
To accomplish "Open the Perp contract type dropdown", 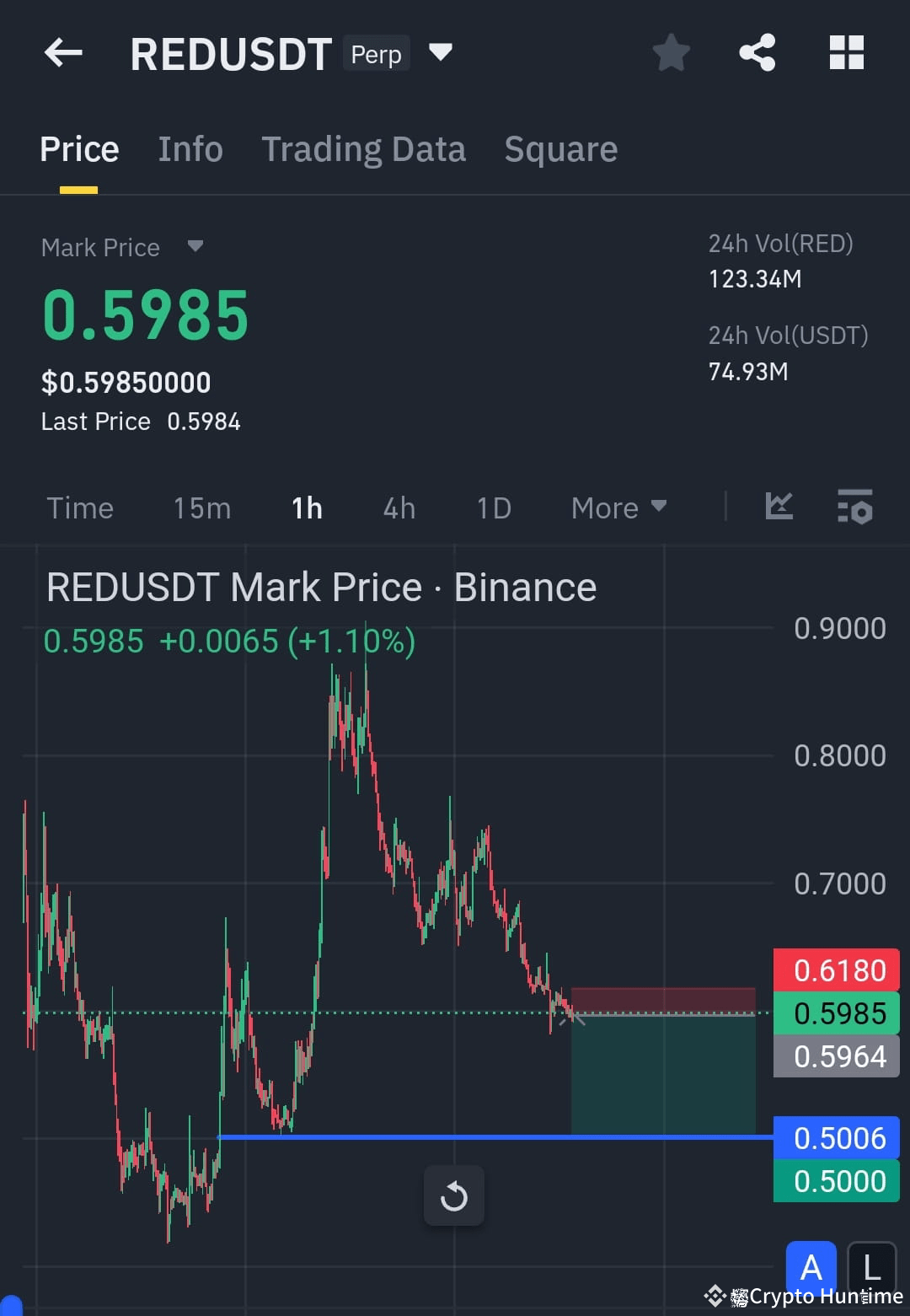I will (376, 52).
